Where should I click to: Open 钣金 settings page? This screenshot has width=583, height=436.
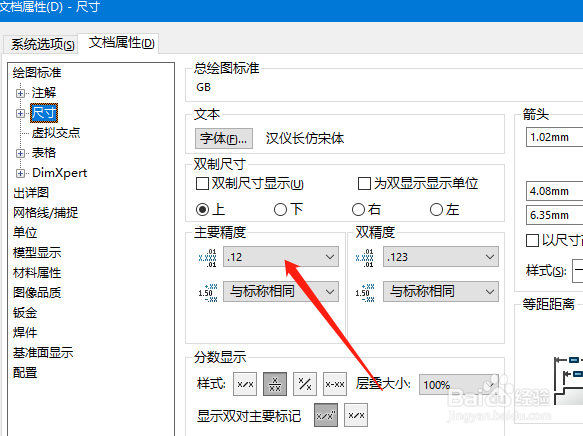point(25,313)
